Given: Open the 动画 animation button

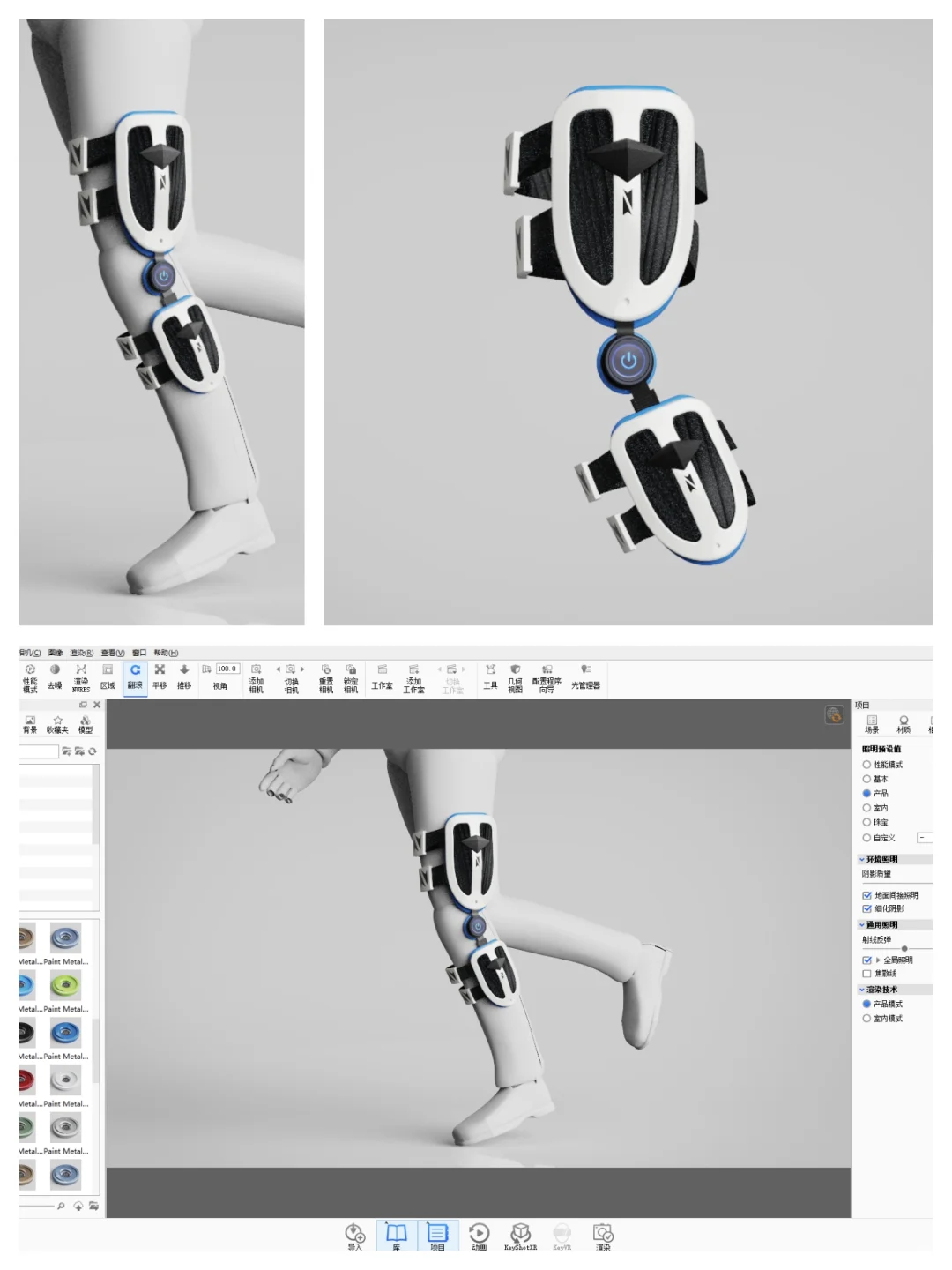Looking at the screenshot, I should coord(480,1236).
